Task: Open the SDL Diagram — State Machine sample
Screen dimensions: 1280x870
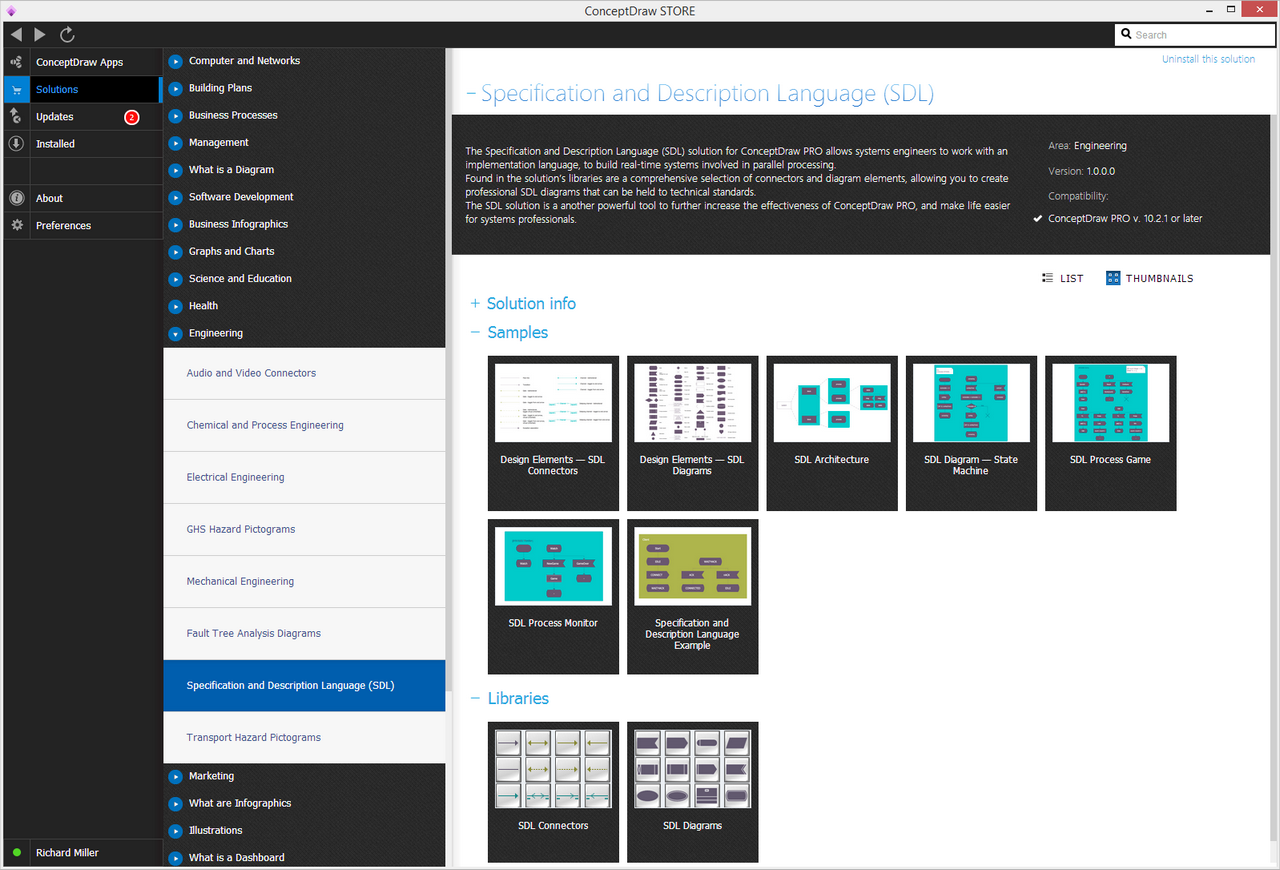Action: pos(971,433)
